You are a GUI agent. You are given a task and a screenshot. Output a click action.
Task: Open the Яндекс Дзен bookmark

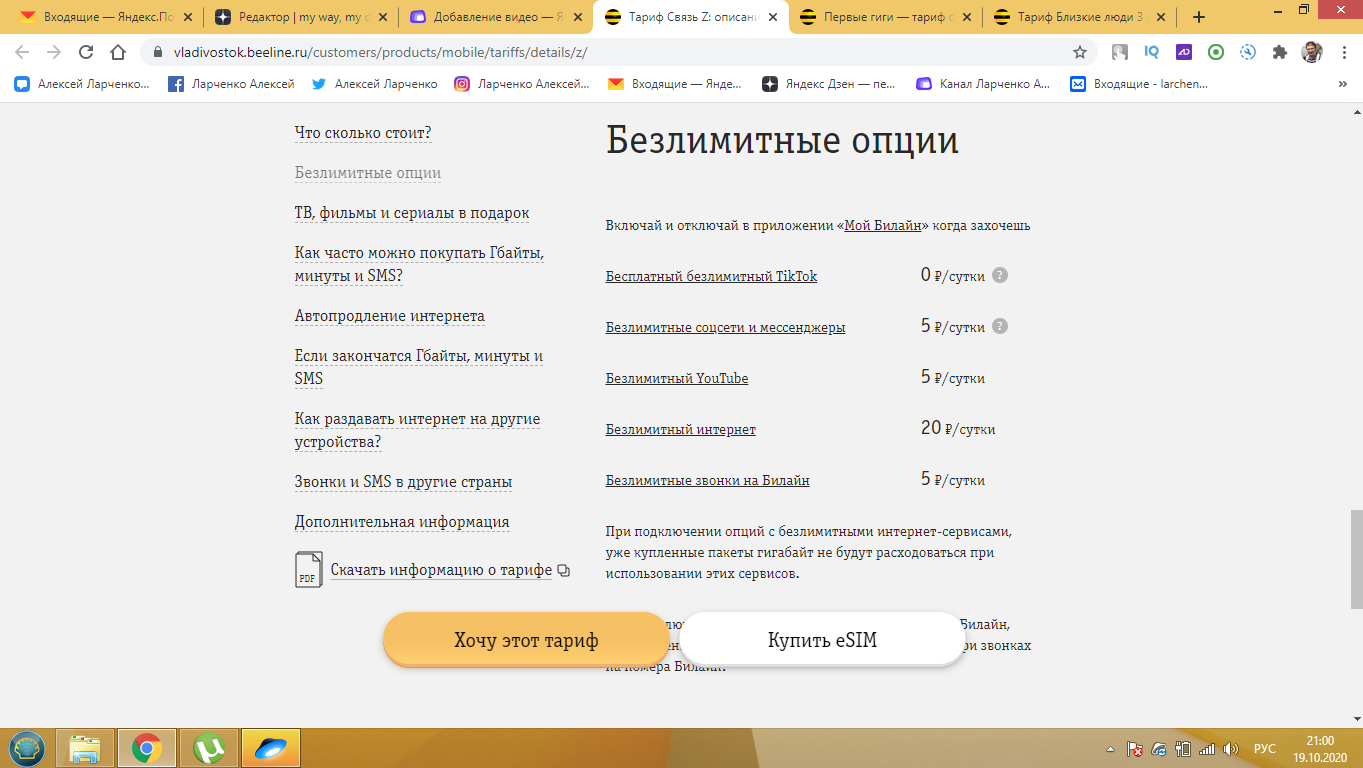click(x=830, y=85)
